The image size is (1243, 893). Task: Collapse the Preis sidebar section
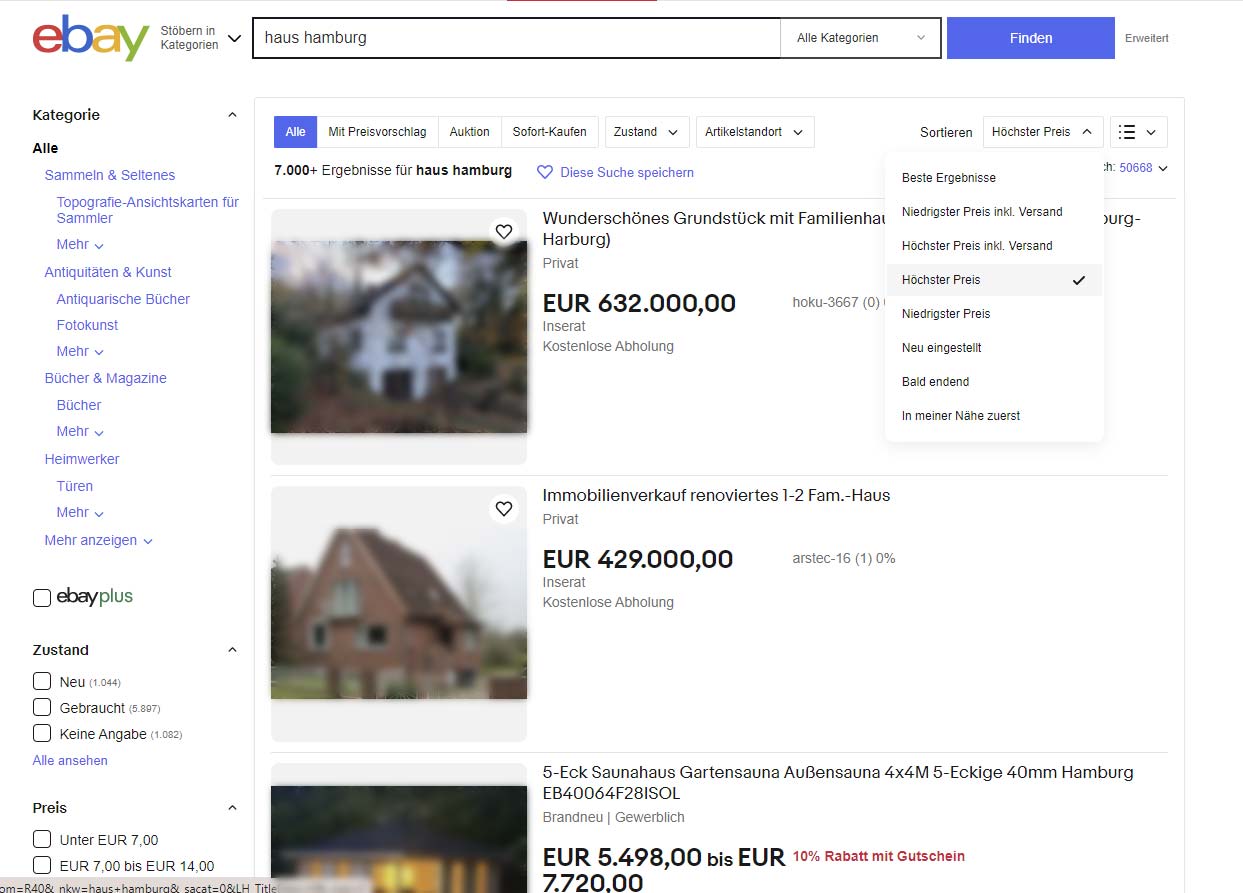[232, 808]
